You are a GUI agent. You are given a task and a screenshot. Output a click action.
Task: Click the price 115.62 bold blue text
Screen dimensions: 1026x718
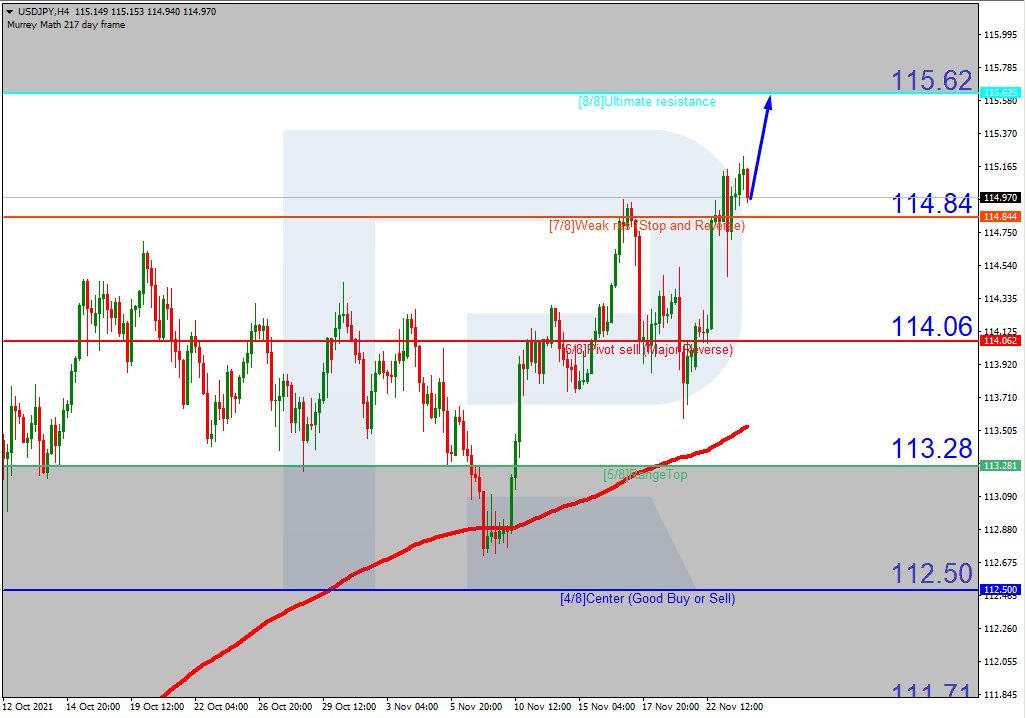931,80
